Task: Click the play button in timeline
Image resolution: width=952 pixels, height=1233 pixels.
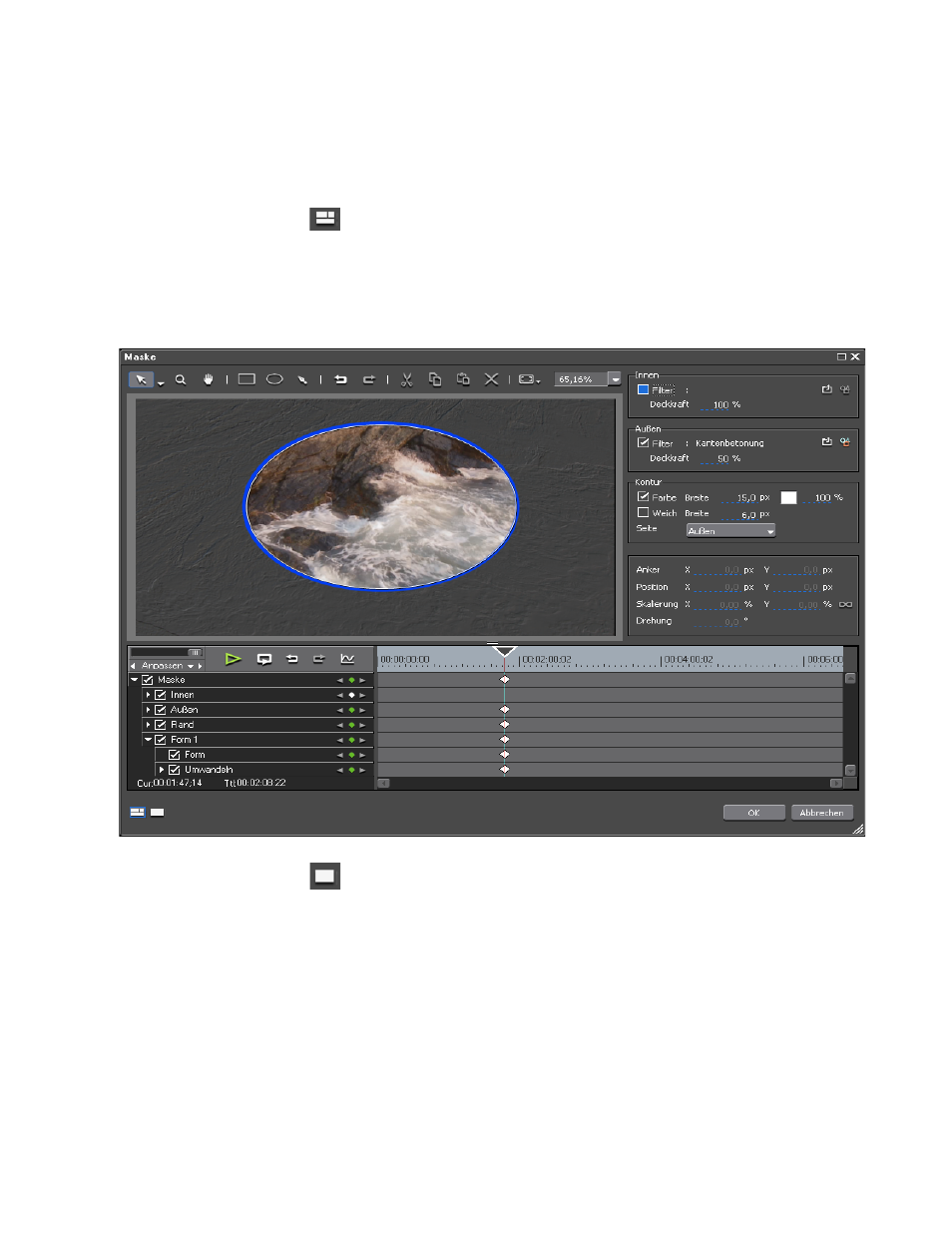Action: click(233, 659)
